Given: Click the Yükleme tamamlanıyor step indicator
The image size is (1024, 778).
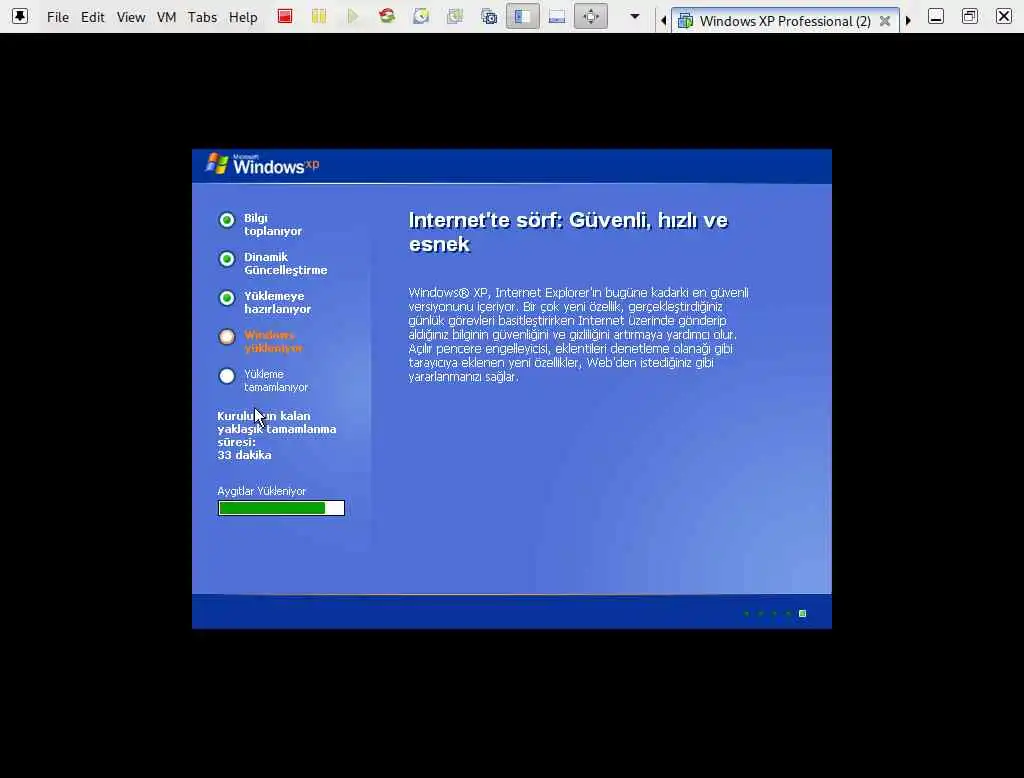Looking at the screenshot, I should point(227,376).
